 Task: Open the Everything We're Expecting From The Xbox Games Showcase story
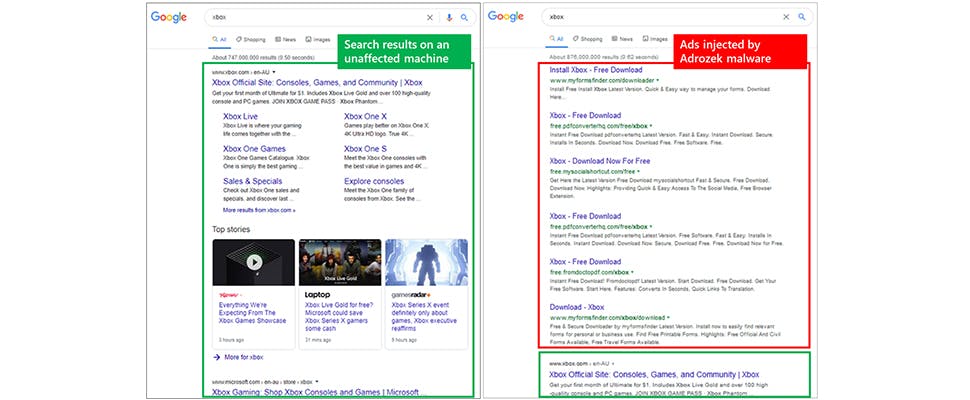click(x=253, y=313)
